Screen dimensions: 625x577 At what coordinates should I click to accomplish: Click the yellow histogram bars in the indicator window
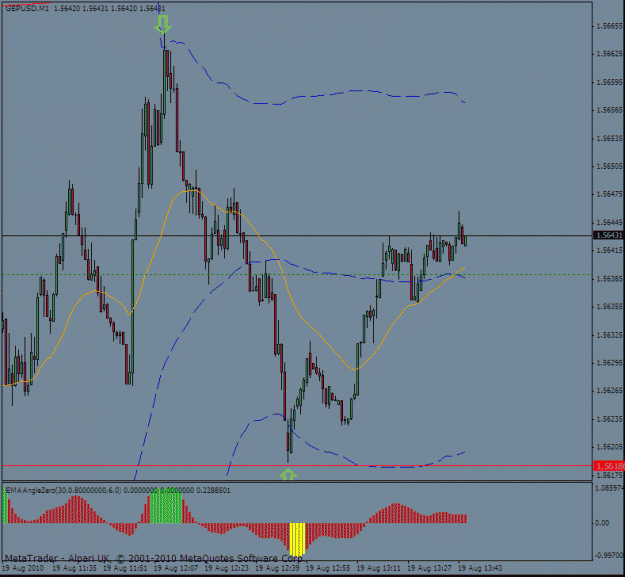coord(297,539)
